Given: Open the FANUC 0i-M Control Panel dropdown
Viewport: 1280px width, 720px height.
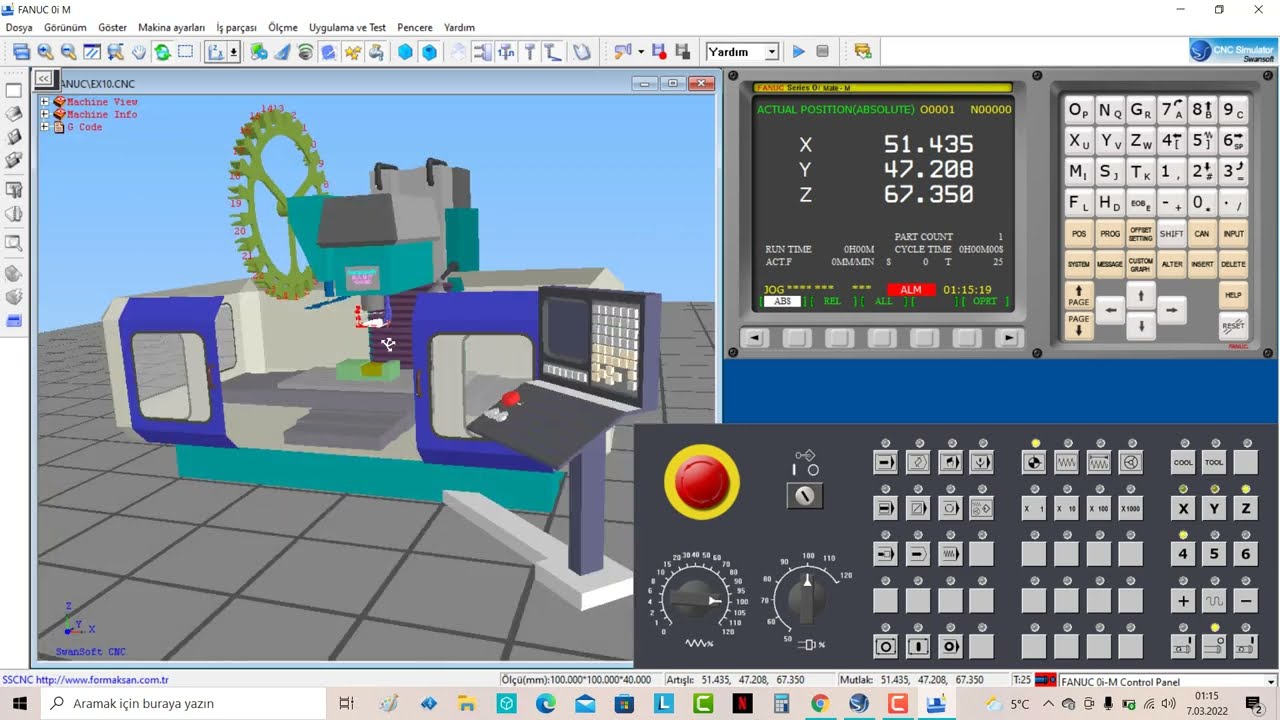Looking at the screenshot, I should click(1271, 681).
